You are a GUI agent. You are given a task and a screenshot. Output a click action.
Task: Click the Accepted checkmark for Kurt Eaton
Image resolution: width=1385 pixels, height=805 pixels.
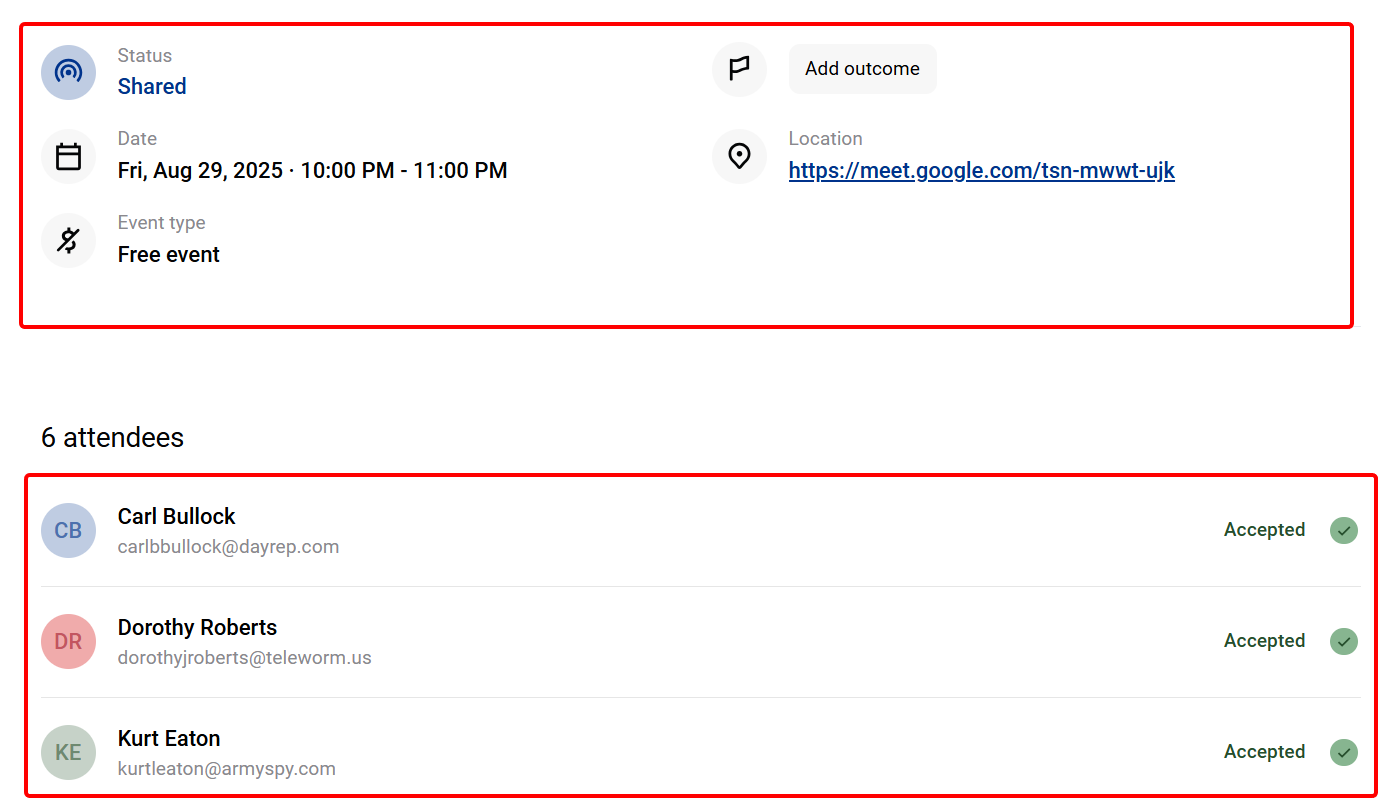(1344, 752)
